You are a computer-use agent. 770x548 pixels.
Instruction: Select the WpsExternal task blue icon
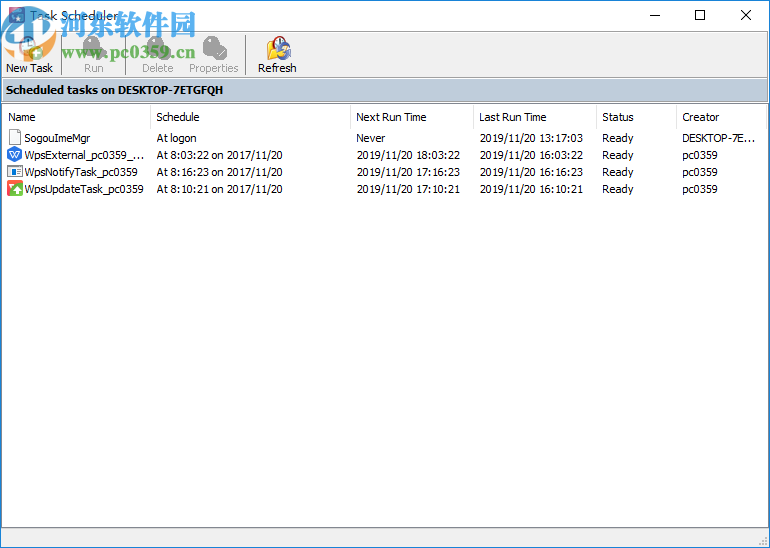(15, 155)
